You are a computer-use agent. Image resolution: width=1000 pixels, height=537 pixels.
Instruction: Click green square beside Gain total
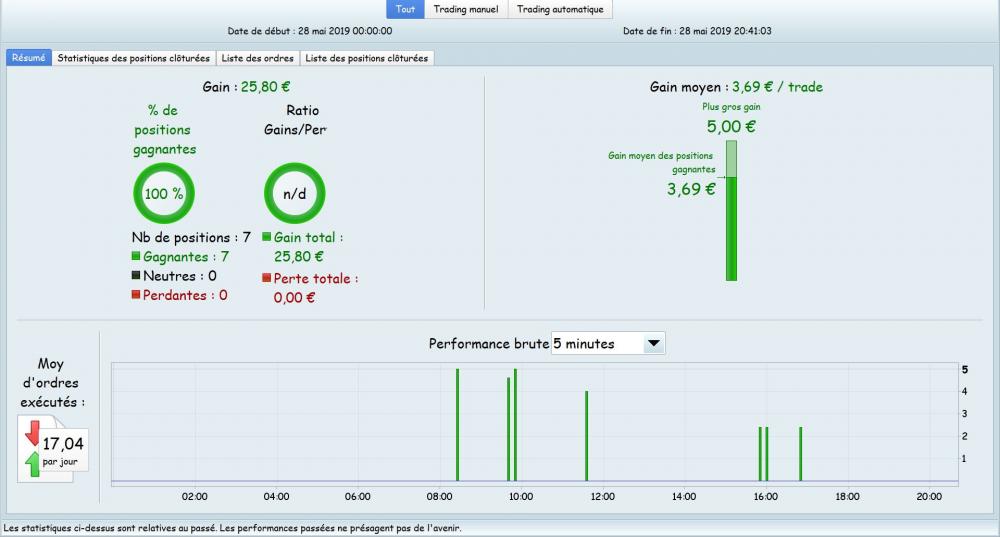pos(267,237)
